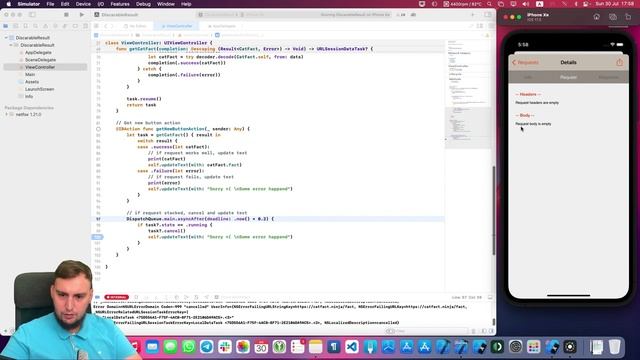Open Photos from the Dock
Image resolution: width=640 pixels, height=360 pixels.
[242, 347]
